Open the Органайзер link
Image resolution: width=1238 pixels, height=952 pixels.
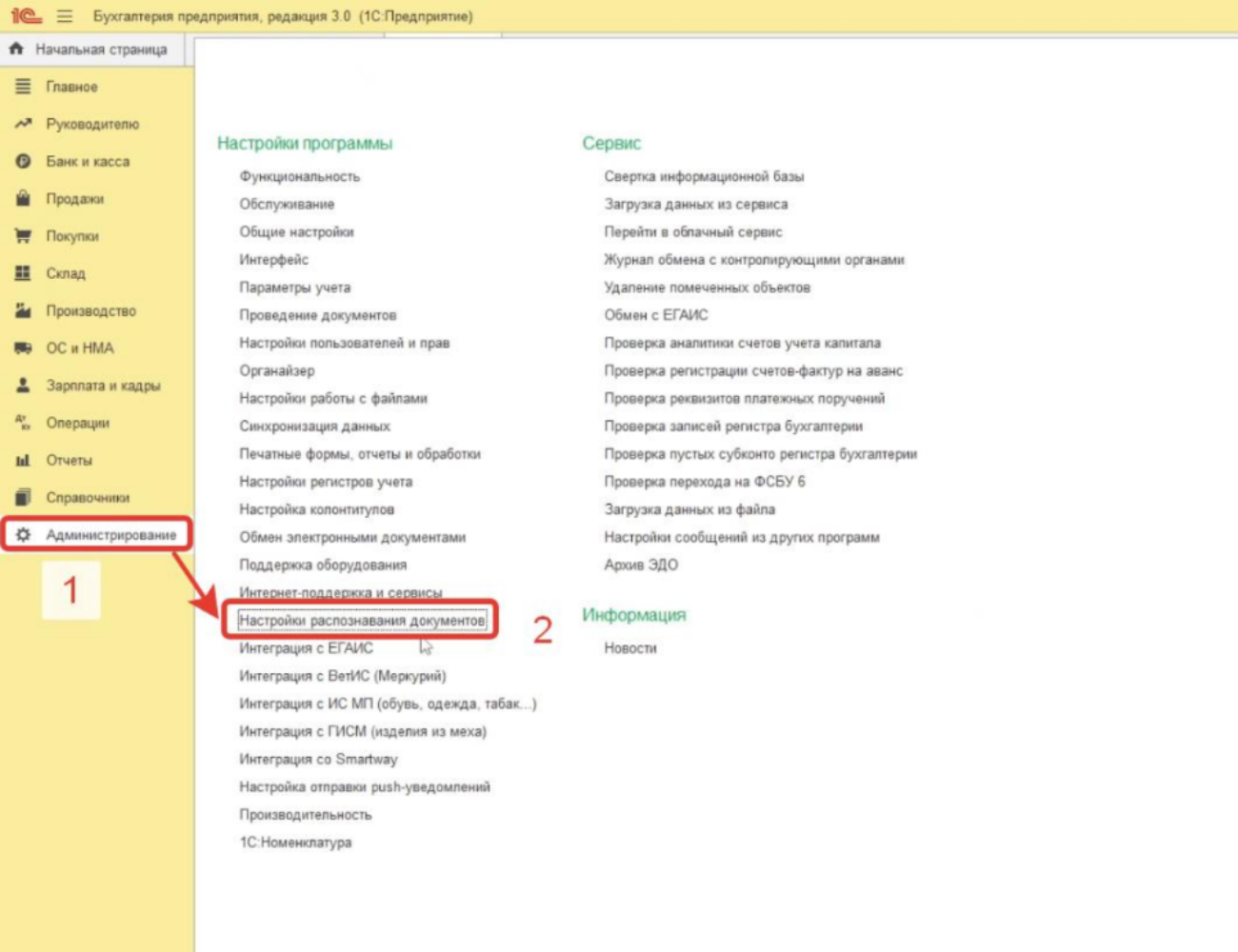click(276, 370)
